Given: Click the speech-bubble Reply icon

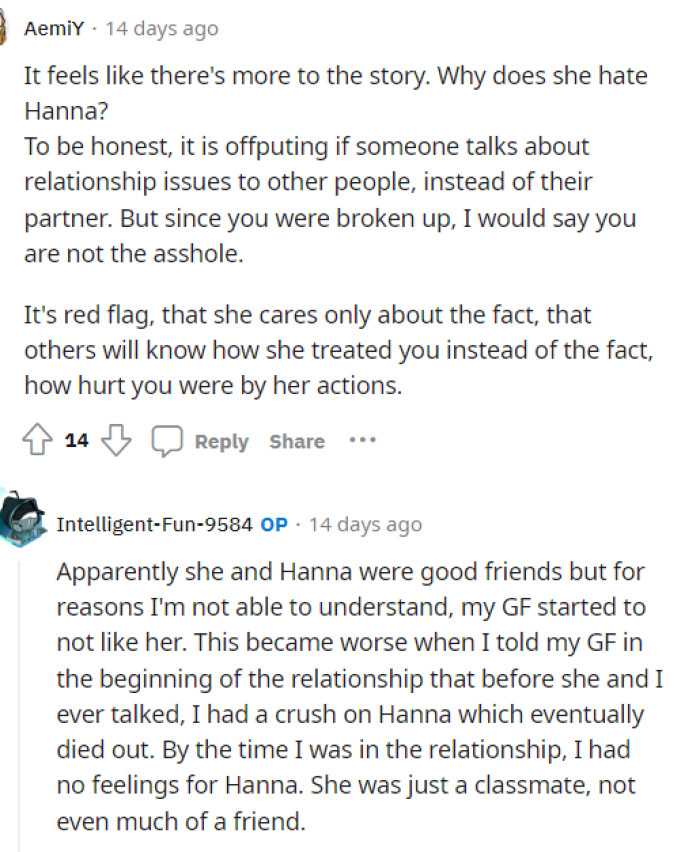Looking at the screenshot, I should [167, 440].
